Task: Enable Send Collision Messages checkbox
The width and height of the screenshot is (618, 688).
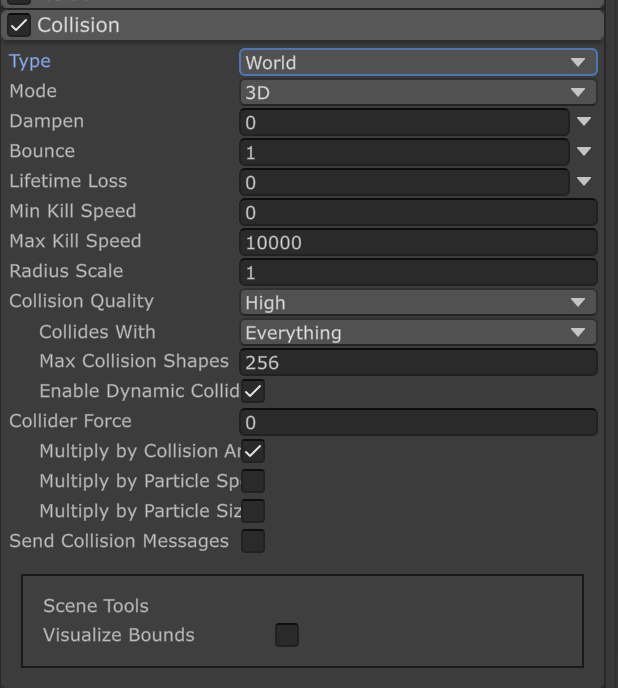Action: point(253,541)
